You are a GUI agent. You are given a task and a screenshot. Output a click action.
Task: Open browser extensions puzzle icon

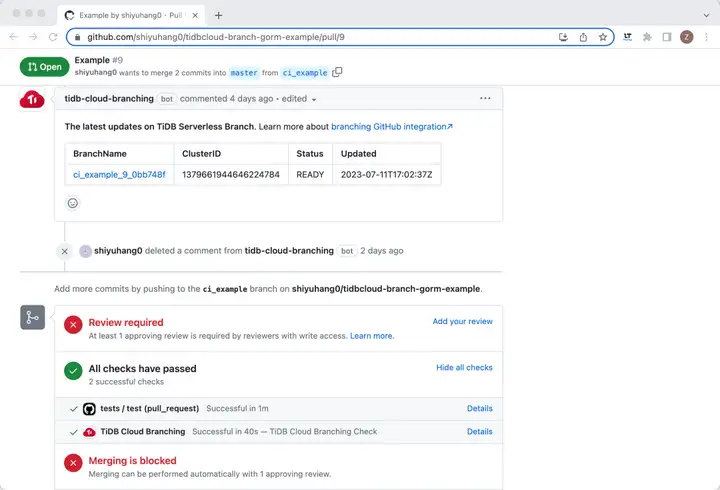(647, 37)
